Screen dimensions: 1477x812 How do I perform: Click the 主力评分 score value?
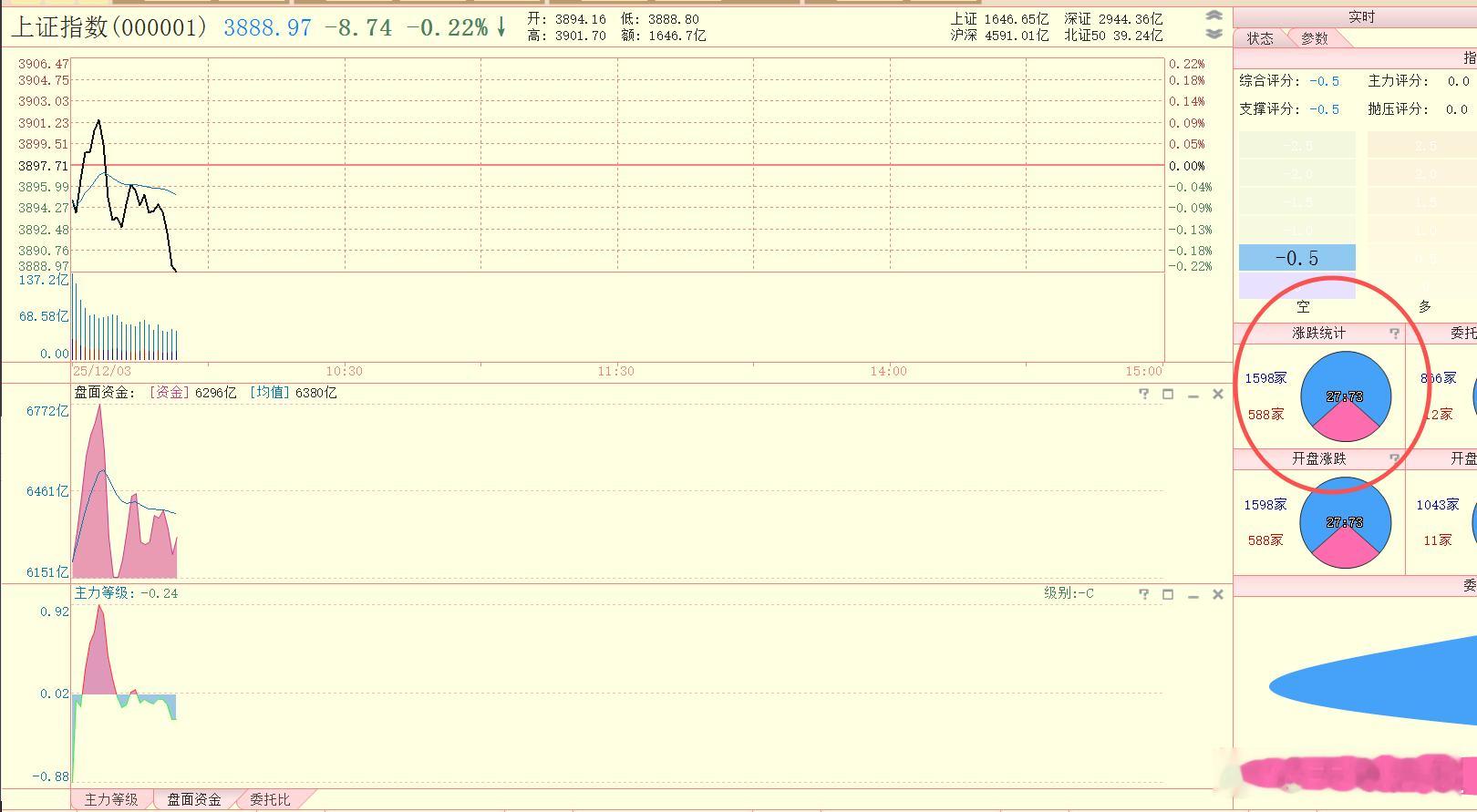pos(1458,81)
